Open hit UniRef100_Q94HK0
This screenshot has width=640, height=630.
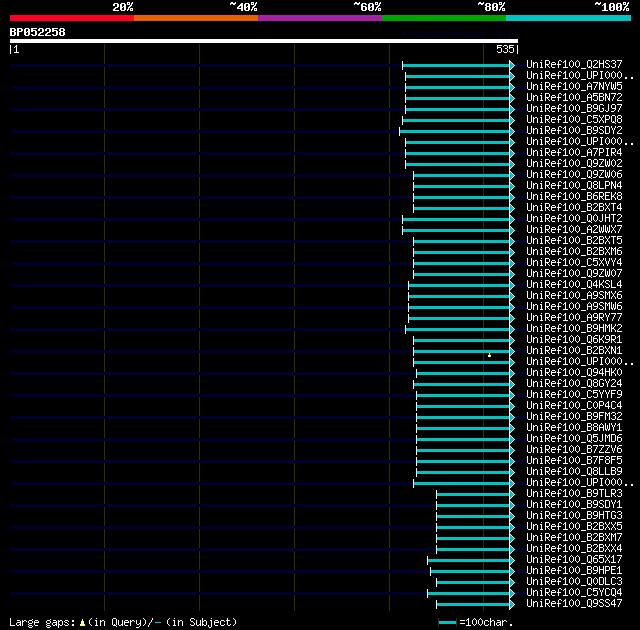tap(574, 373)
